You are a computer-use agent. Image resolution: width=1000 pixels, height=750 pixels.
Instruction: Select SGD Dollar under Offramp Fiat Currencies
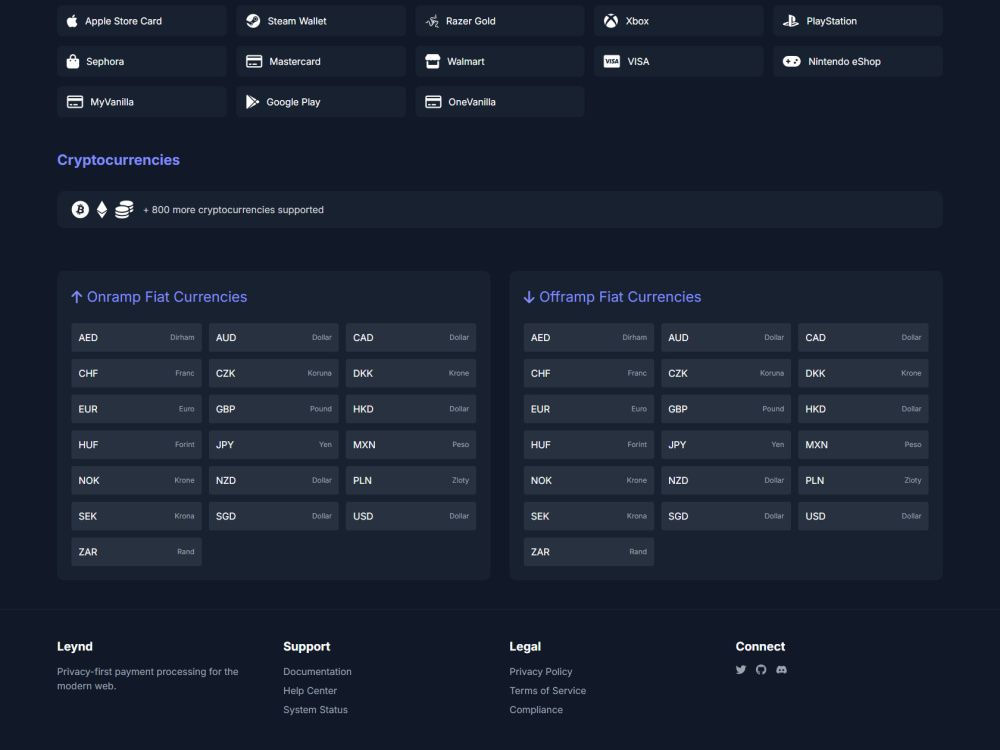click(x=726, y=516)
